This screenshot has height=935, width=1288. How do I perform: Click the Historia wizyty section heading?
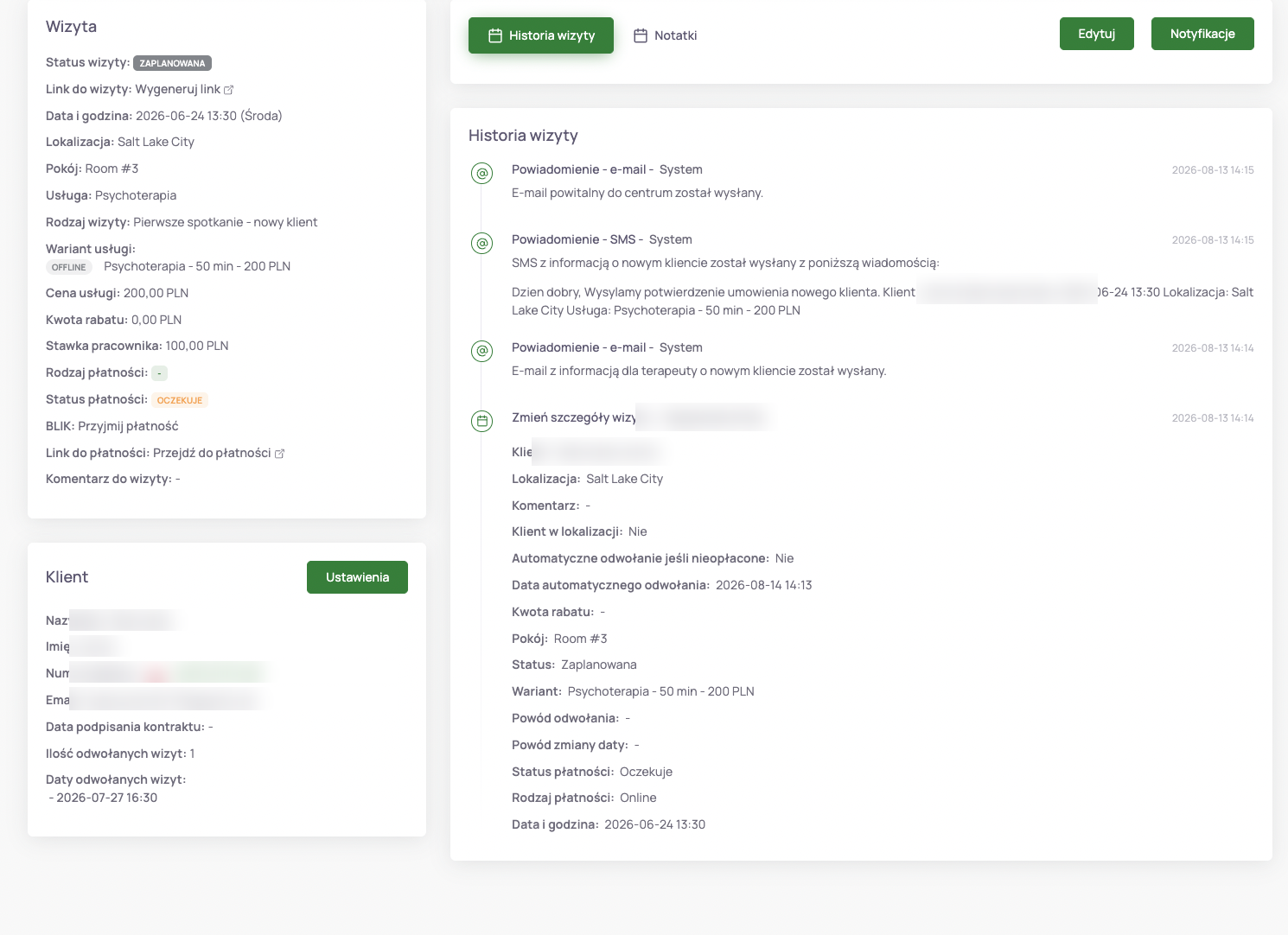(523, 136)
